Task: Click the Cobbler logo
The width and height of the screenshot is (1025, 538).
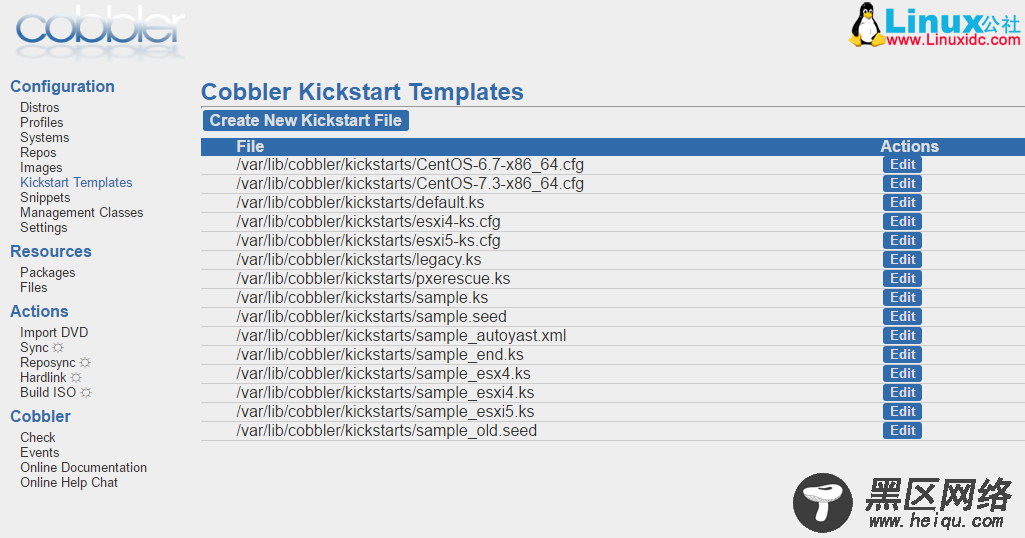Action: click(x=100, y=31)
